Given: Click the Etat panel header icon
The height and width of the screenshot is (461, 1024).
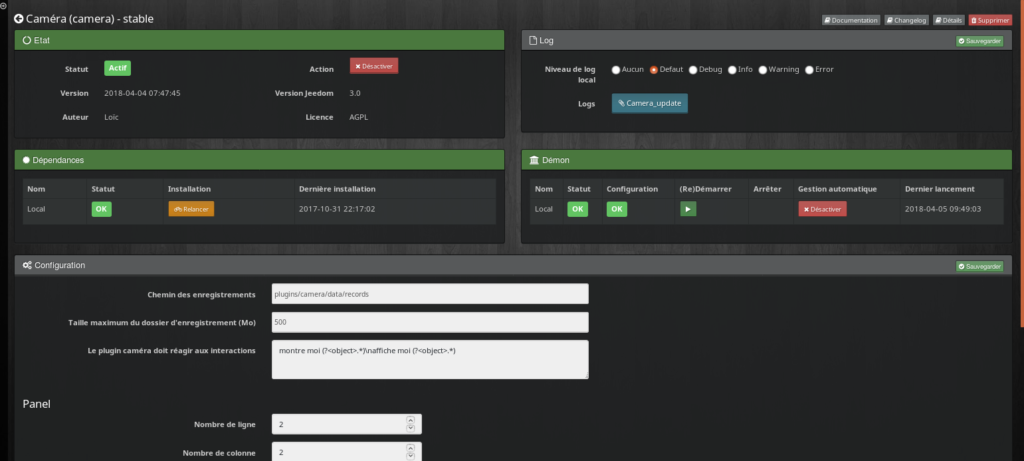Looking at the screenshot, I should (27, 40).
